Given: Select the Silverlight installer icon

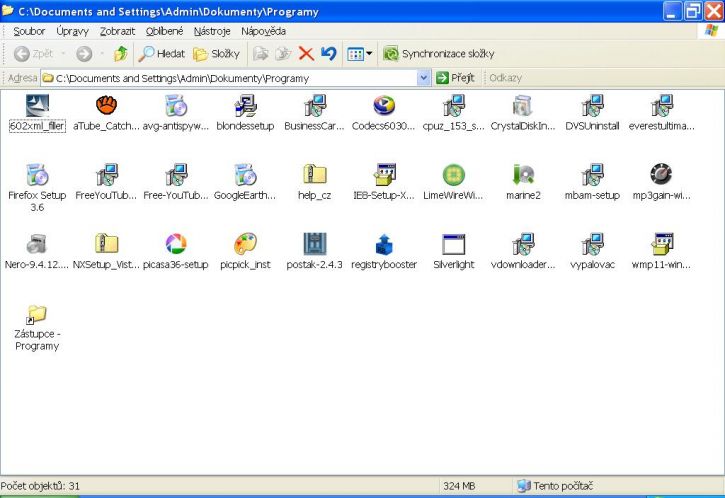Looking at the screenshot, I should (x=453, y=244).
